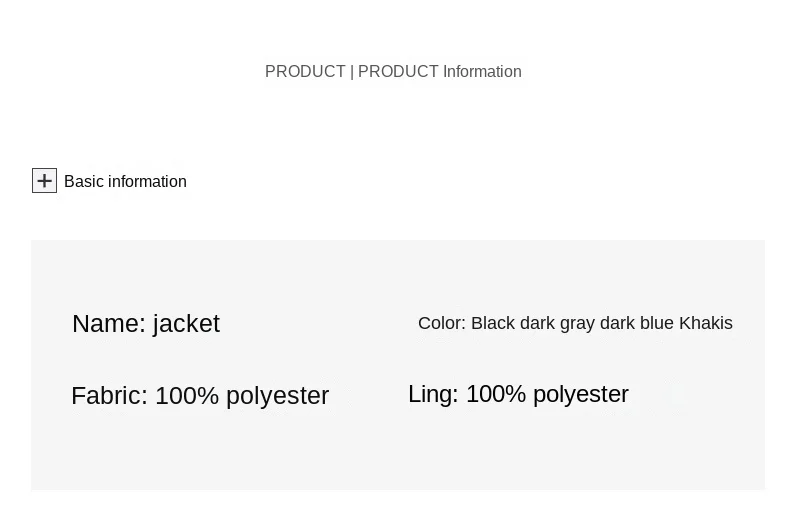Click the "Color:" field label
This screenshot has width=790, height=509.
click(x=442, y=323)
